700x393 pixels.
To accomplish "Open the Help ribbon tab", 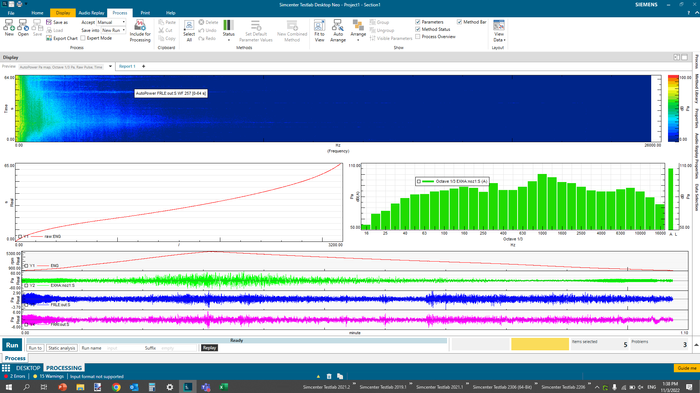I will (171, 13).
